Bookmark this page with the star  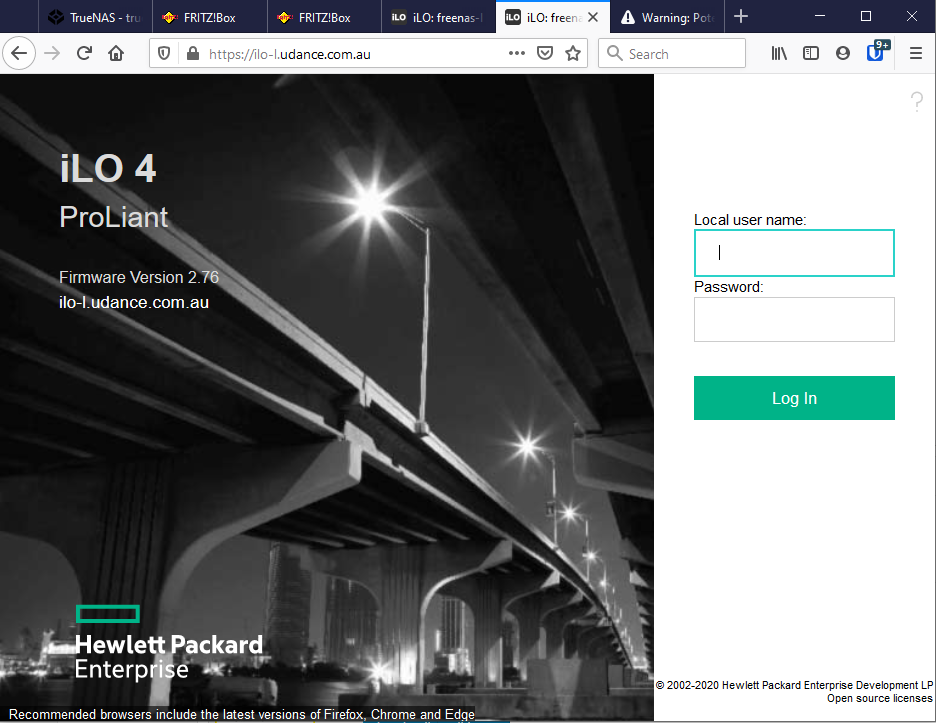coord(573,54)
